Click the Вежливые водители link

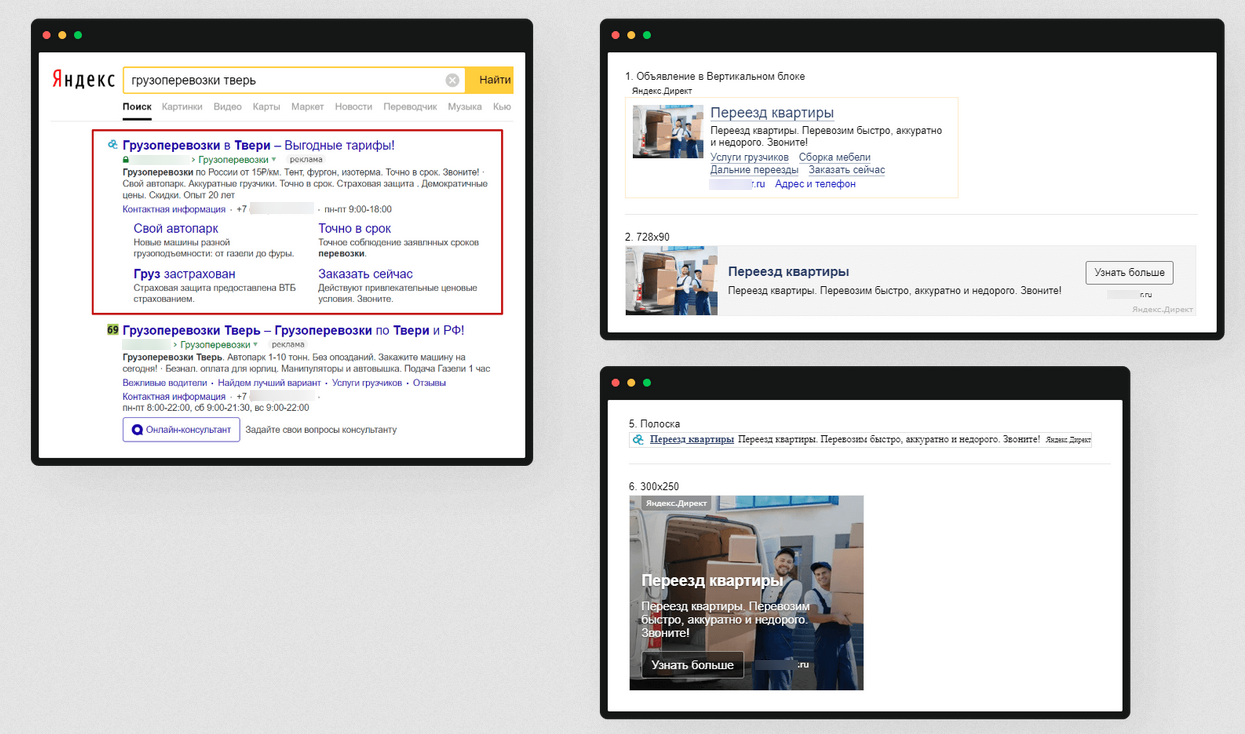tap(165, 383)
